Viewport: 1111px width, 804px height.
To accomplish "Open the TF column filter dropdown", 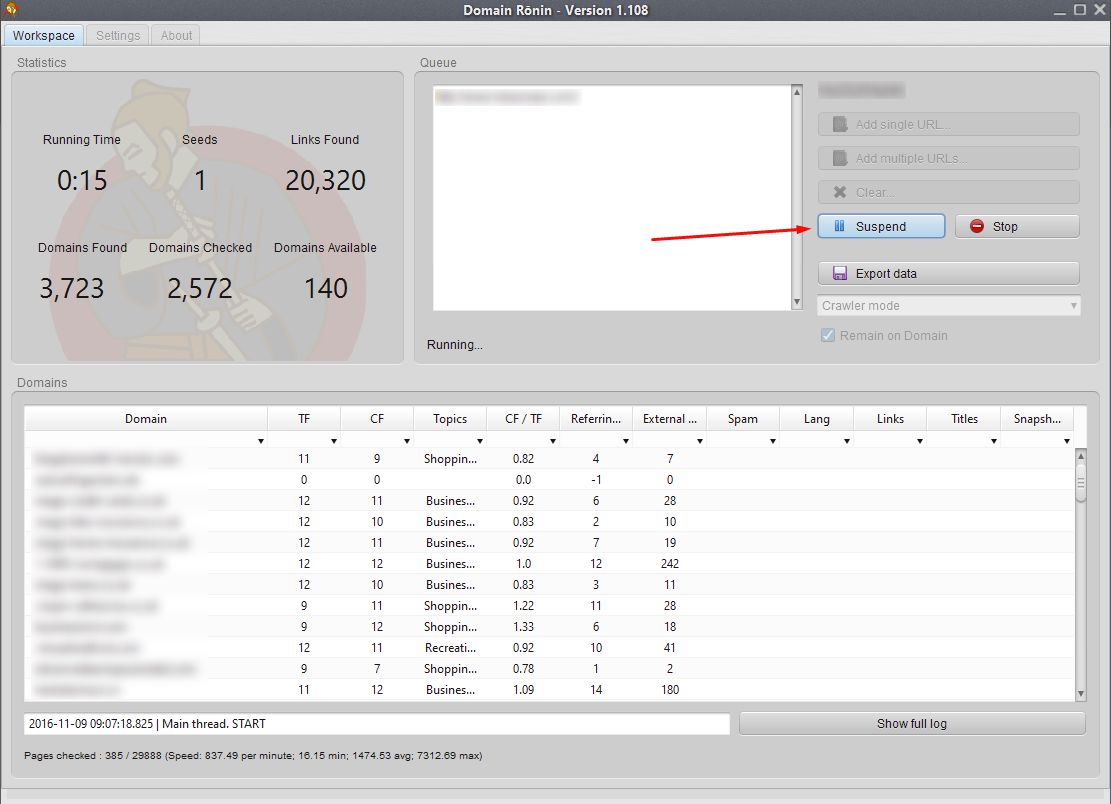I will point(334,441).
